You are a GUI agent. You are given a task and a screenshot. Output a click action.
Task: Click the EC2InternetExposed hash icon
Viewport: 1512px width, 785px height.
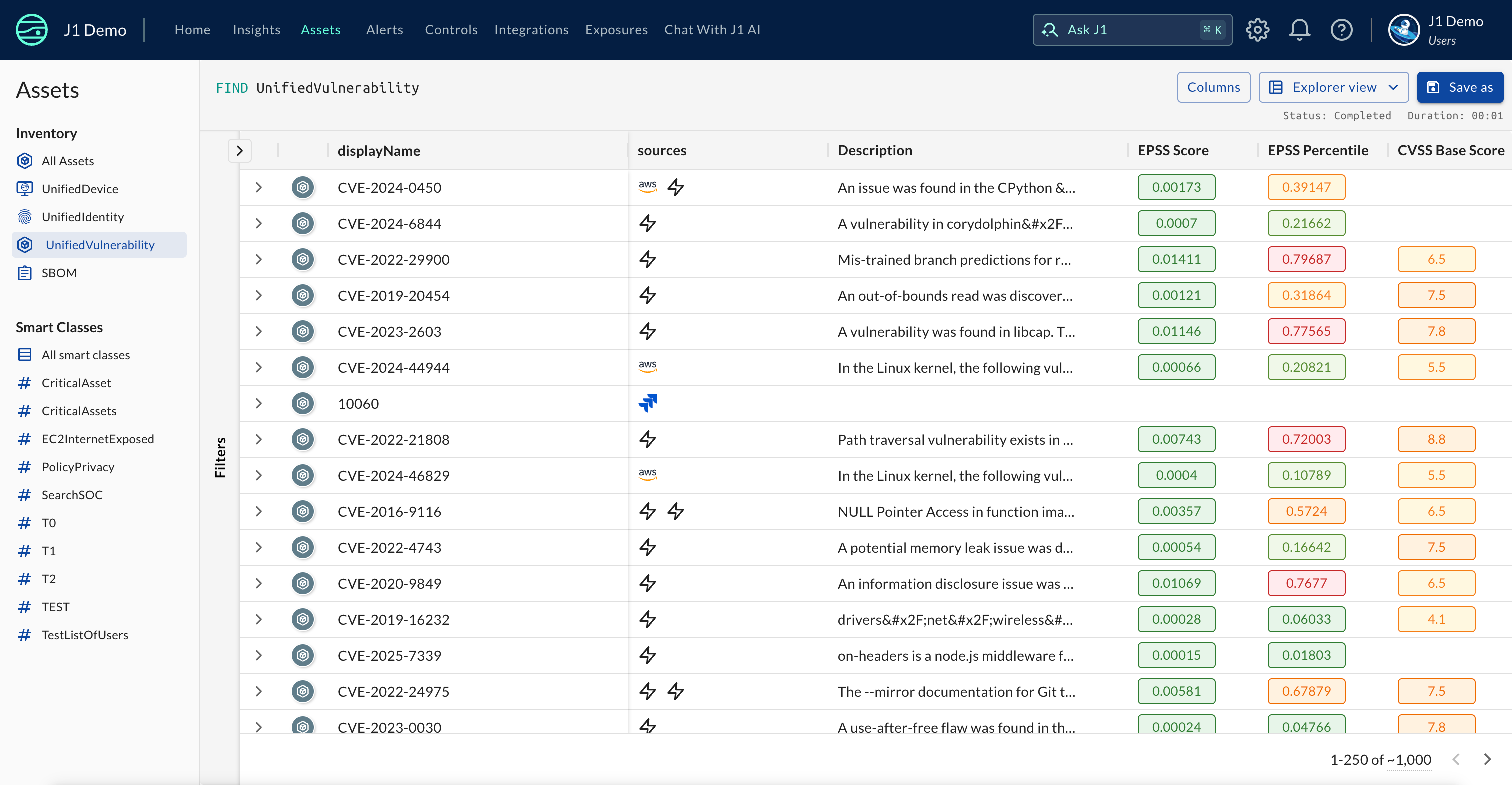point(24,439)
